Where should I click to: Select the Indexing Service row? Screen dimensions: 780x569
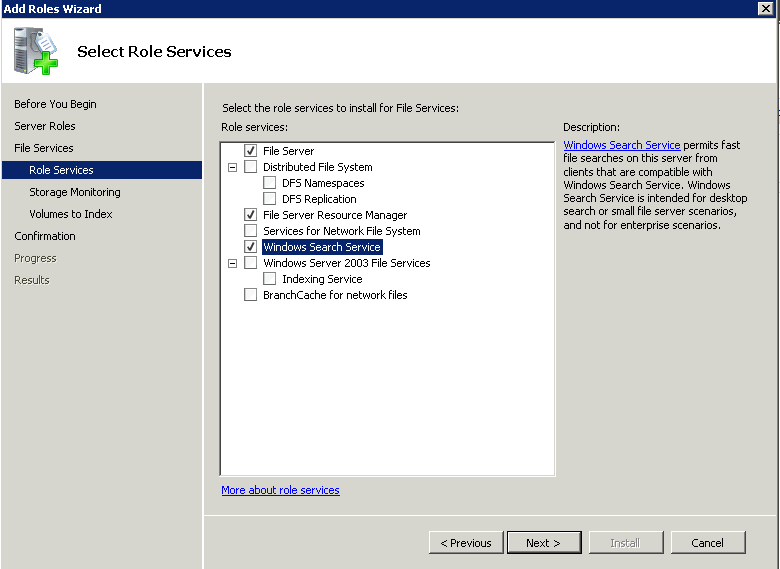tap(322, 279)
